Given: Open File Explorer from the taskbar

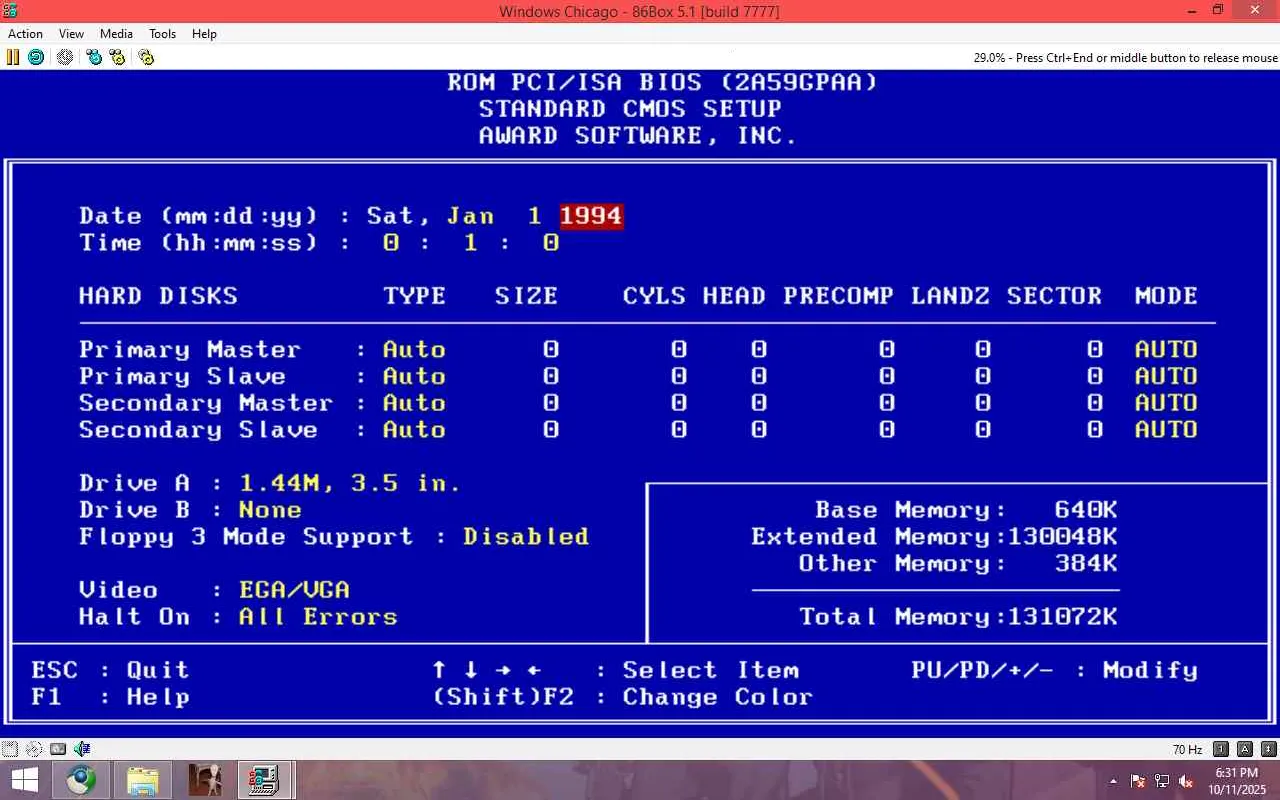Looking at the screenshot, I should (x=143, y=780).
